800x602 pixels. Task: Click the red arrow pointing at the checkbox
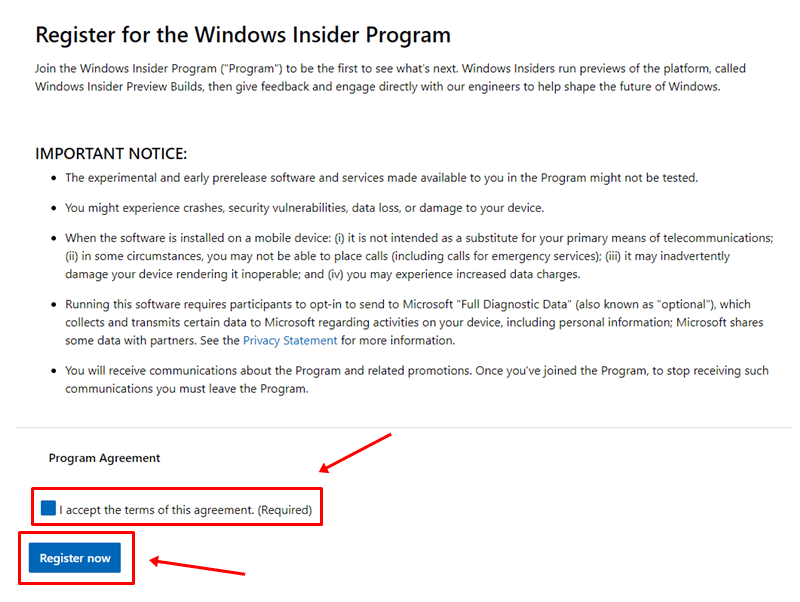355,452
